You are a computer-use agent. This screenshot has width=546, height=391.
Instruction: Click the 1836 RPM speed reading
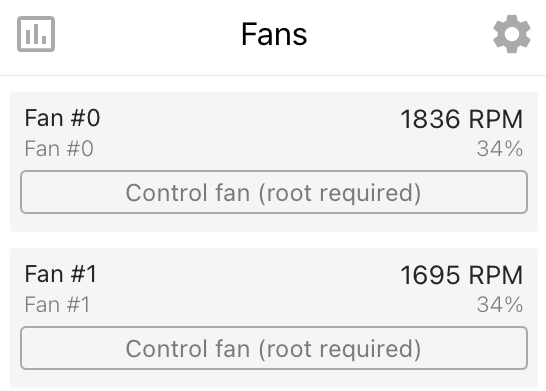coord(461,119)
